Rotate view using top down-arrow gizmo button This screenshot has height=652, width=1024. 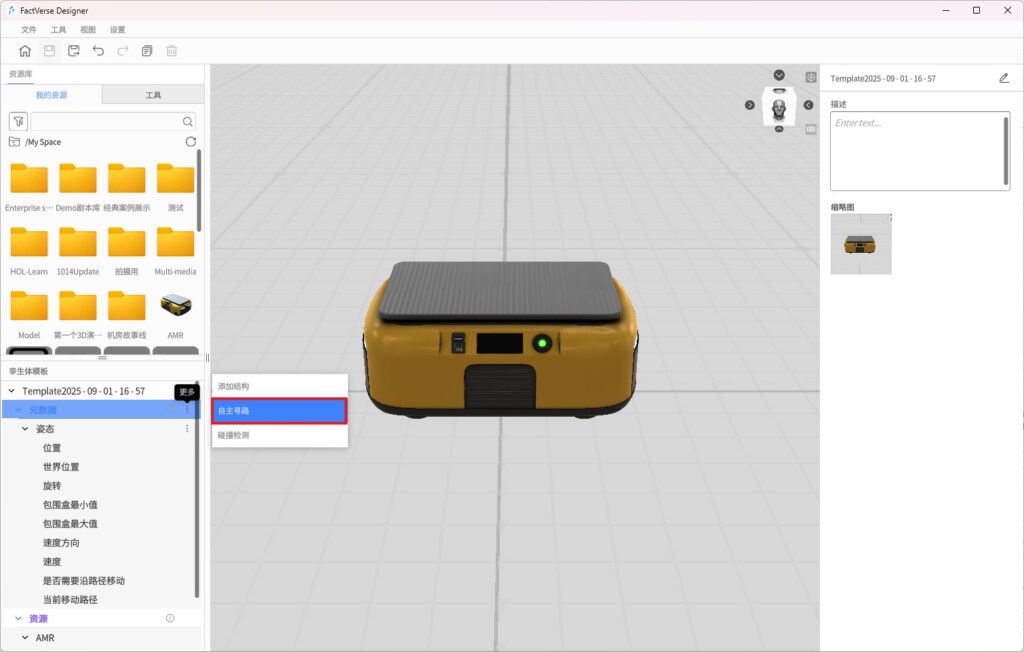pyautogui.click(x=779, y=75)
